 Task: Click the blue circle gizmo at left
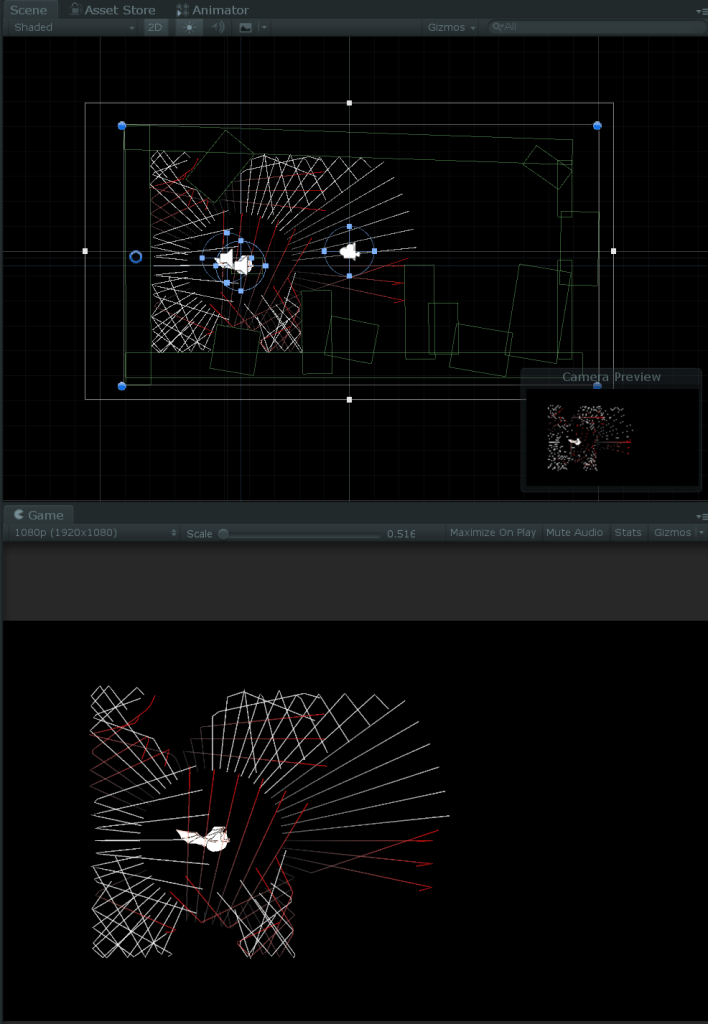point(137,257)
